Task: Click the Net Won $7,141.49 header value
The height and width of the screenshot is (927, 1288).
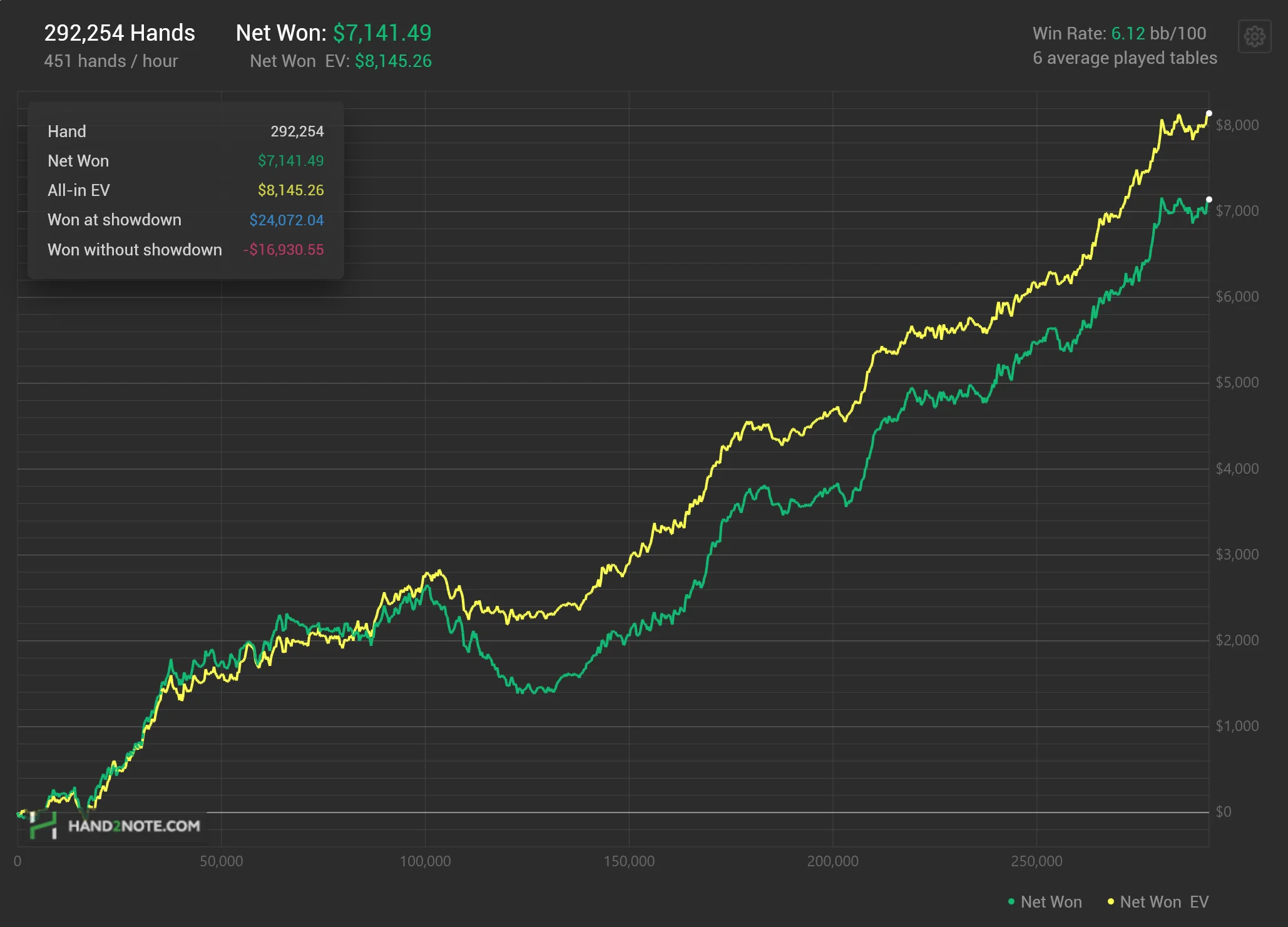Action: [x=382, y=33]
